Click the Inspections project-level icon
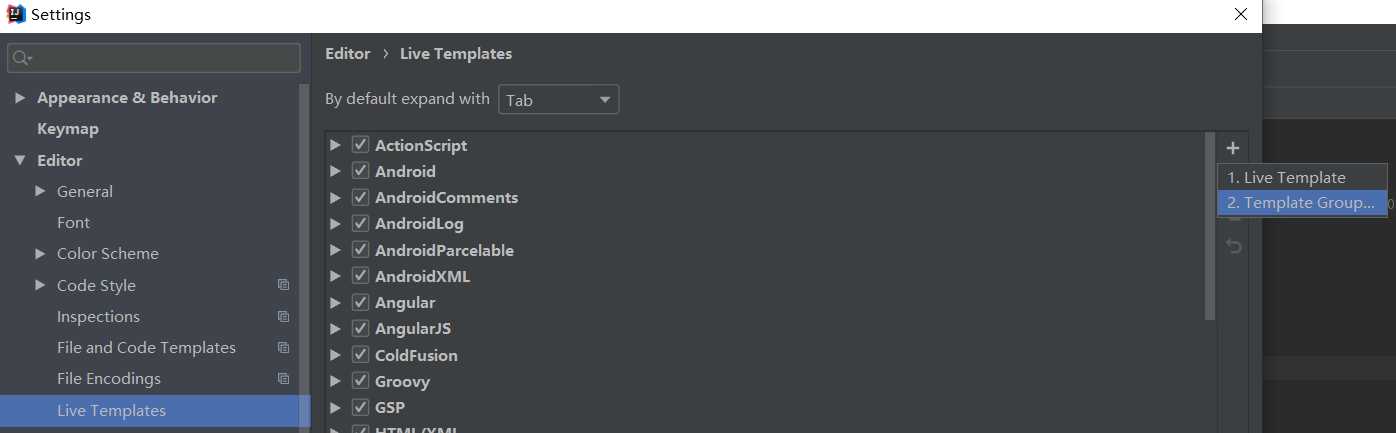The width and height of the screenshot is (1396, 433). coord(284,317)
